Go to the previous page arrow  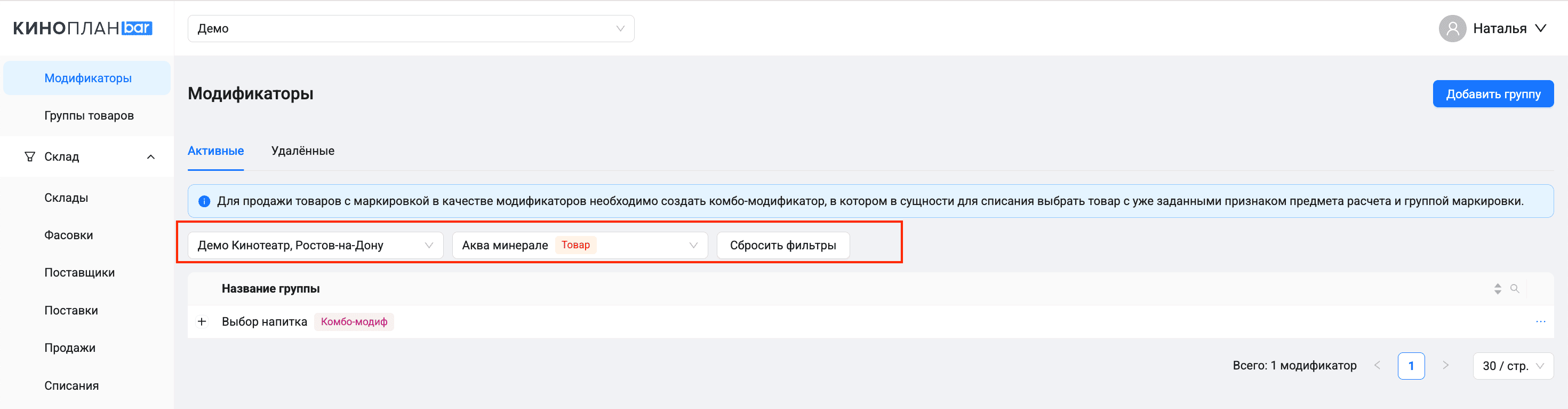tap(1377, 366)
